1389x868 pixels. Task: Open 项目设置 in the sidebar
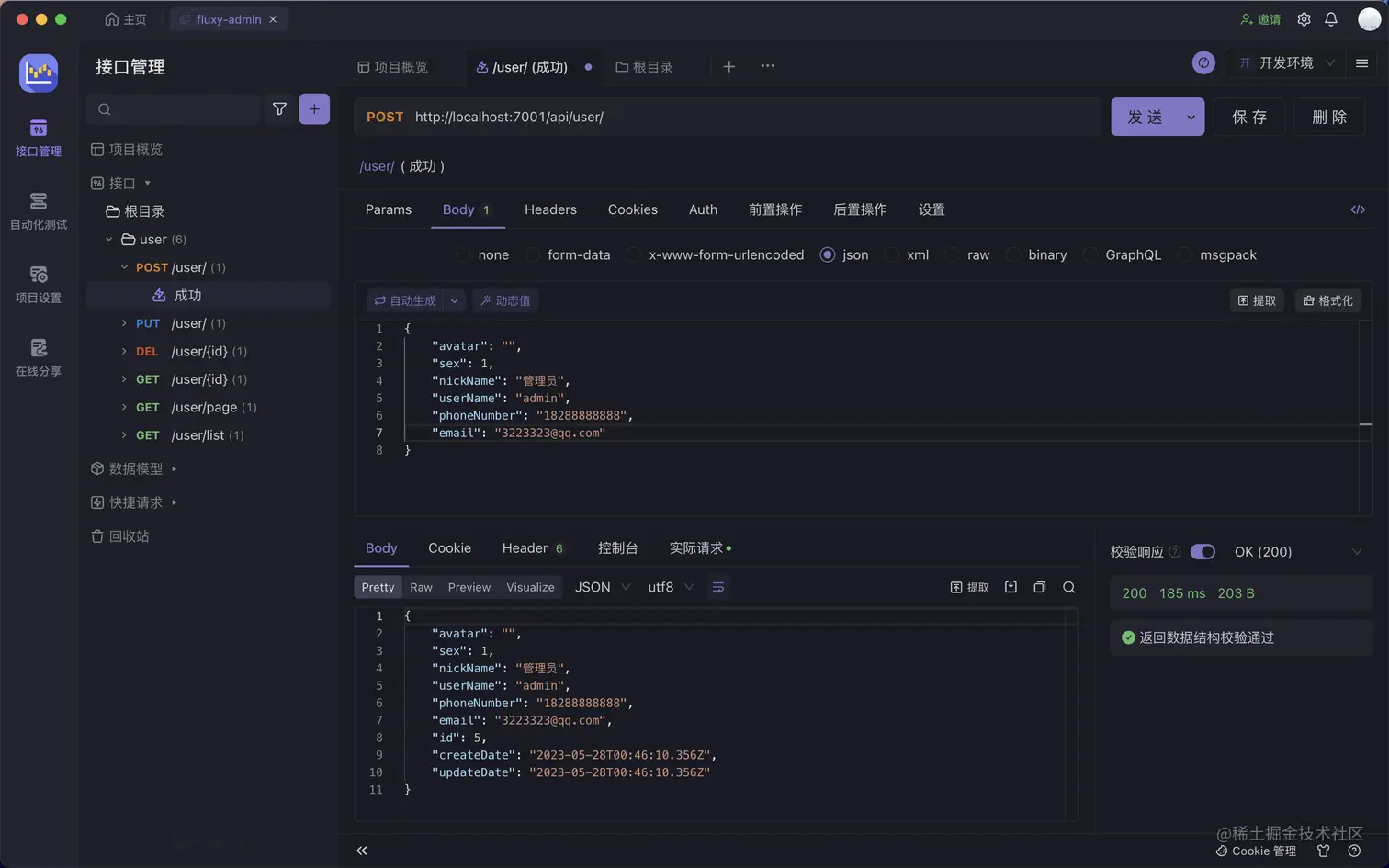tap(39, 285)
